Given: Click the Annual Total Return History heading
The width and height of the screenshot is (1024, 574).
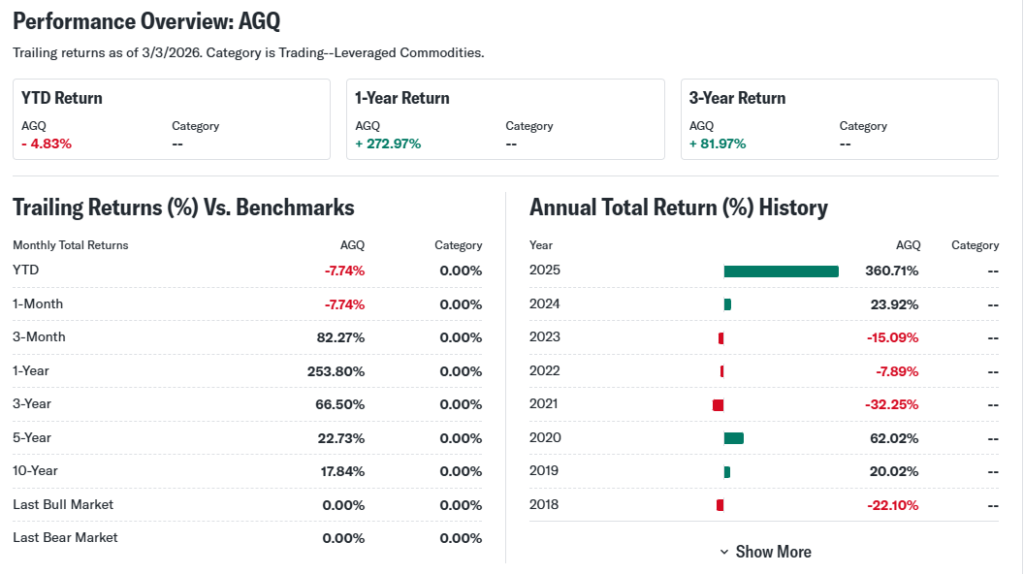Looking at the screenshot, I should point(678,208).
